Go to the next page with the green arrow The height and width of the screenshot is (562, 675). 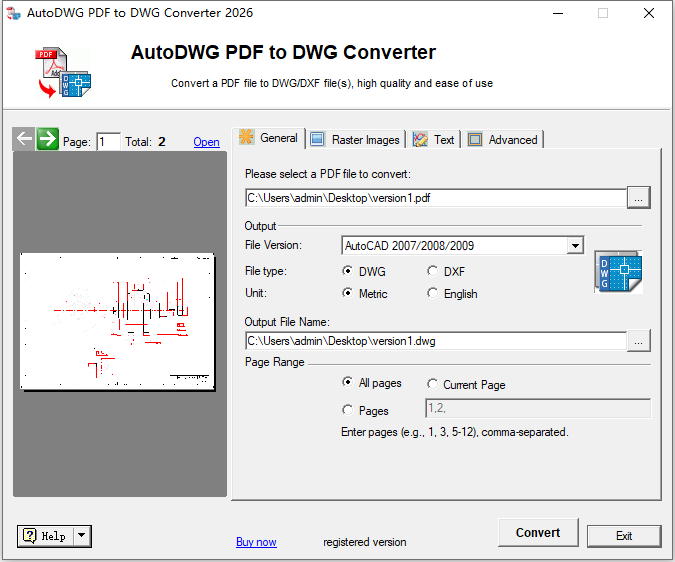pos(47,139)
